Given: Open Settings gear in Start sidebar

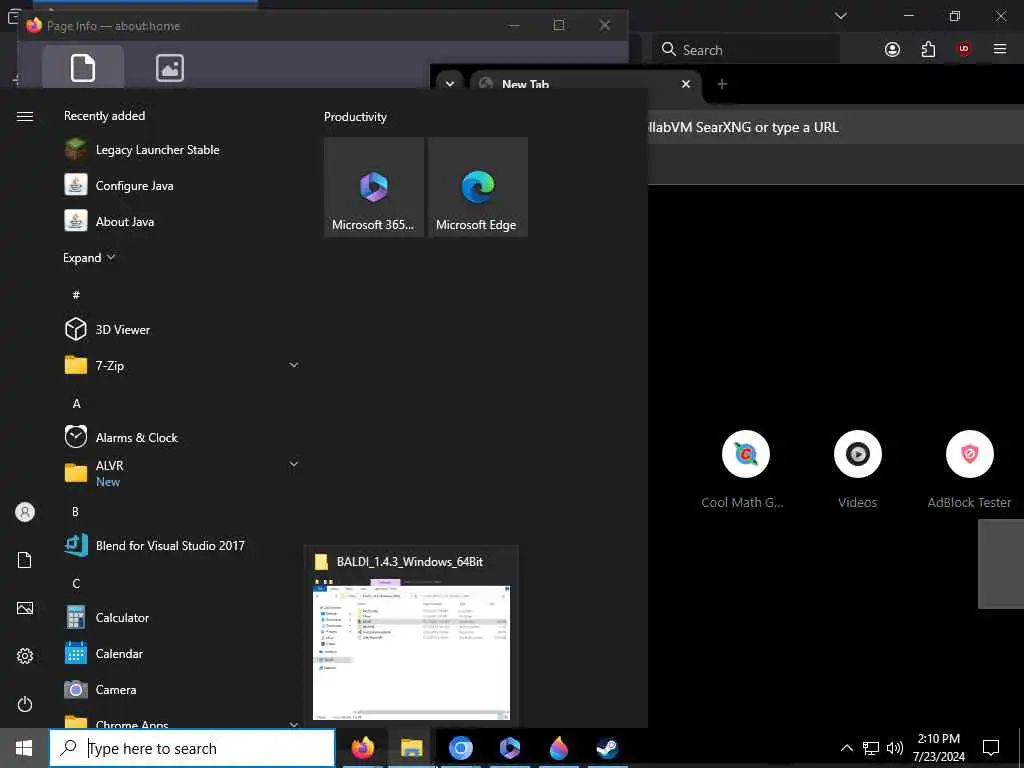Looking at the screenshot, I should pos(25,656).
